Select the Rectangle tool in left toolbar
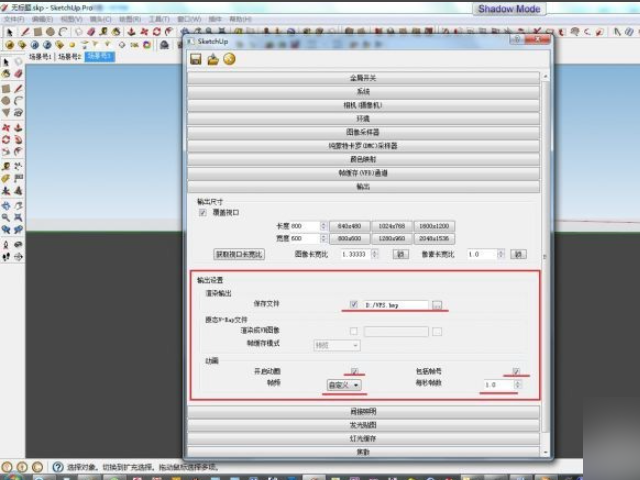This screenshot has height=480, width=640. [6, 89]
